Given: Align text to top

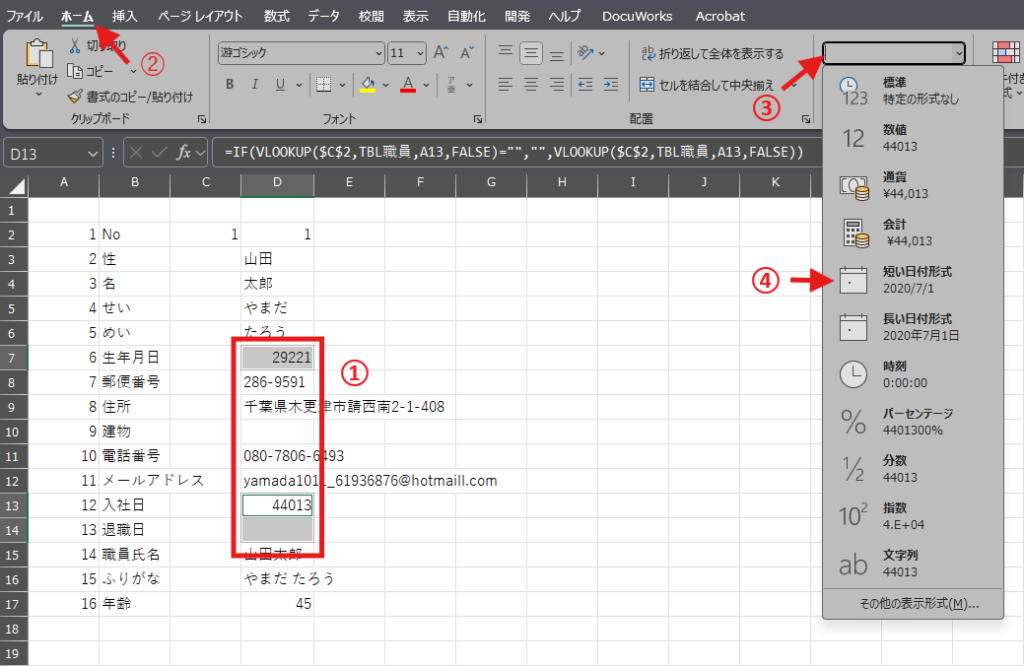Looking at the screenshot, I should coord(505,52).
